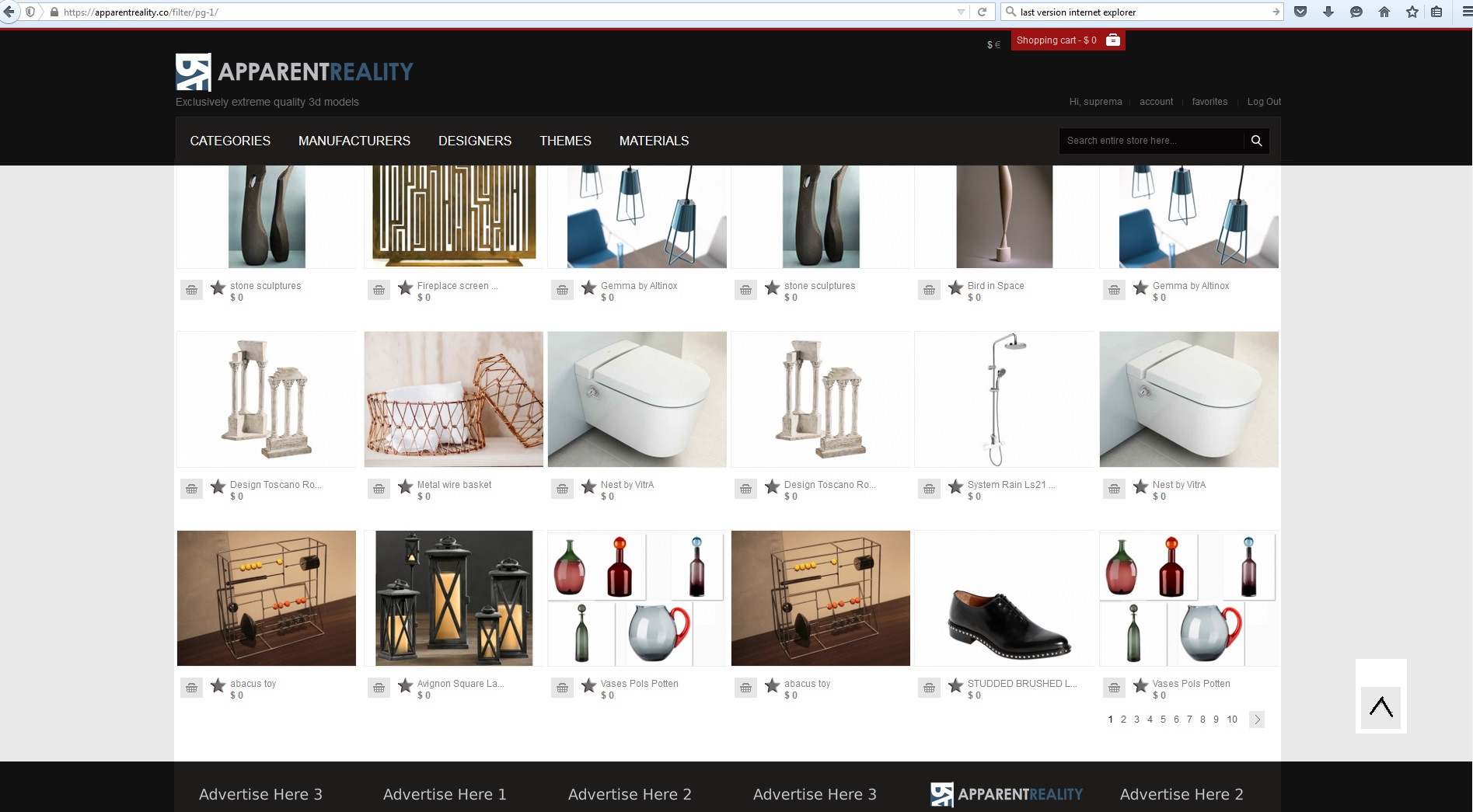
Task: Open the Metal wire basket thumbnail
Action: coord(454,399)
